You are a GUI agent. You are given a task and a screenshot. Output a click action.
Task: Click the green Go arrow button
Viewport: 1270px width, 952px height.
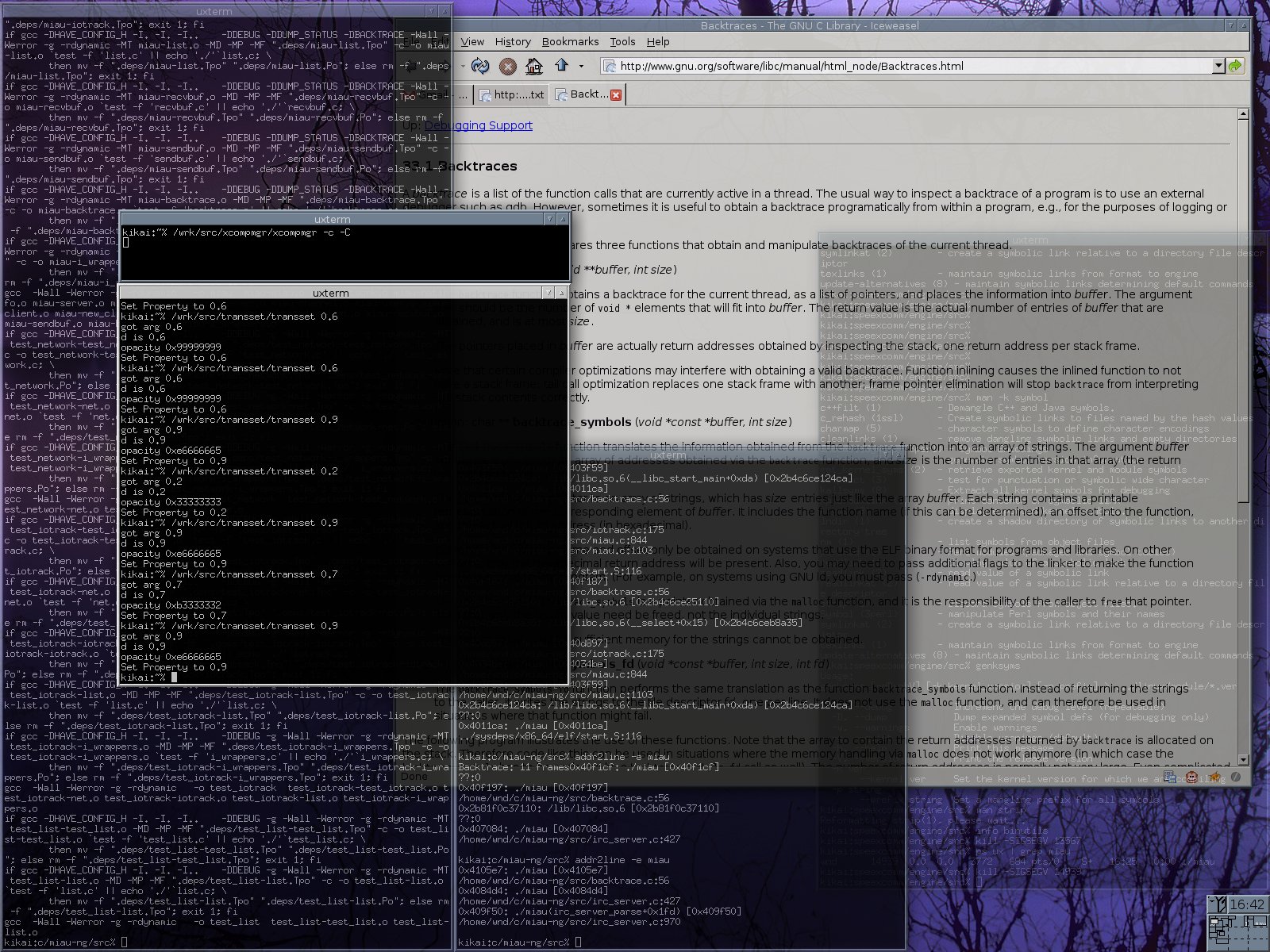tap(1235, 66)
